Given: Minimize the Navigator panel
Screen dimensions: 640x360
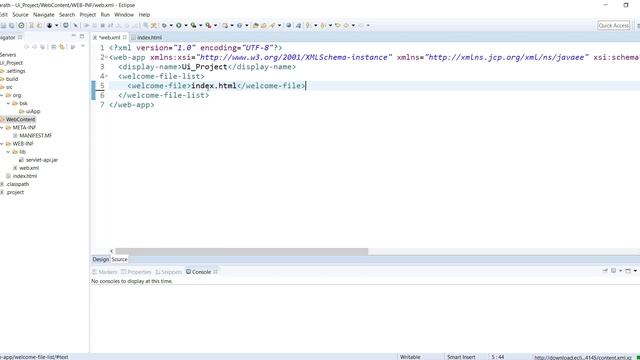Looking at the screenshot, I should pos(74,36).
